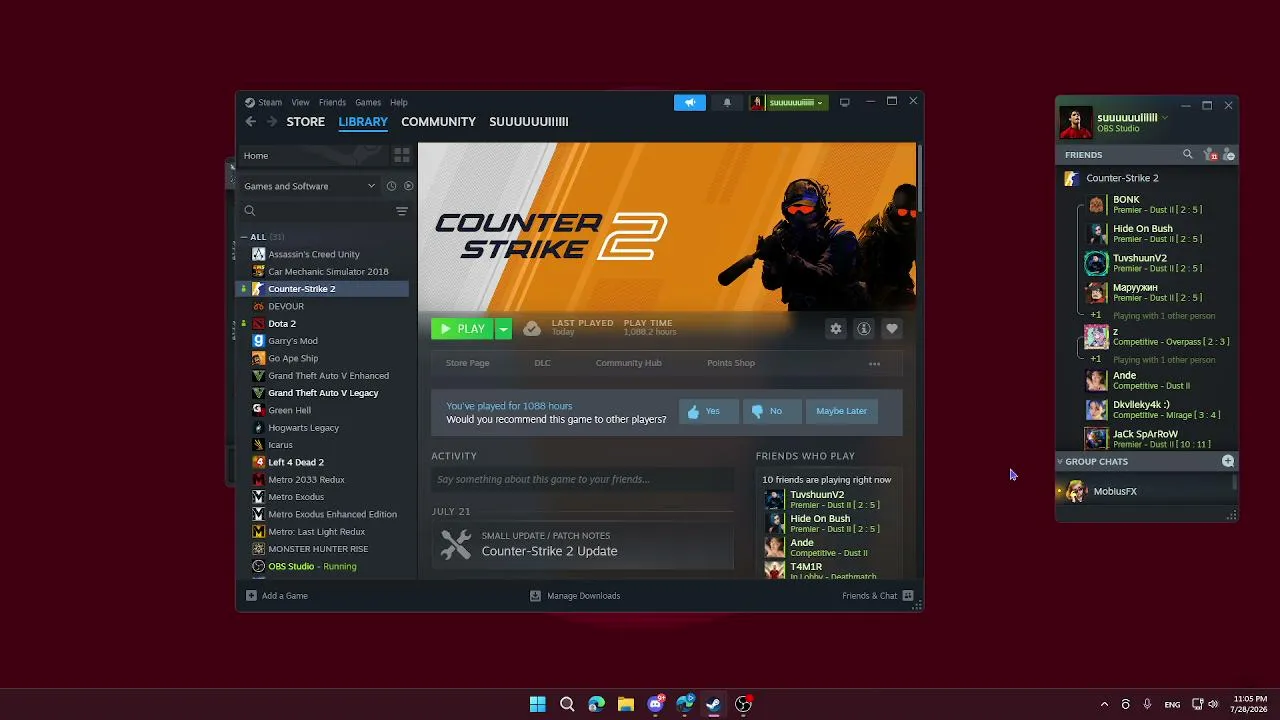1280x720 pixels.
Task: Open Windows taskbar search
Action: tap(567, 704)
